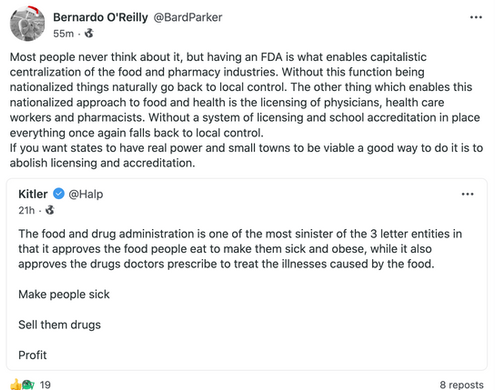This screenshot has height=390, width=495.
Task: Open the 19 reactions count list
Action: 45,385
